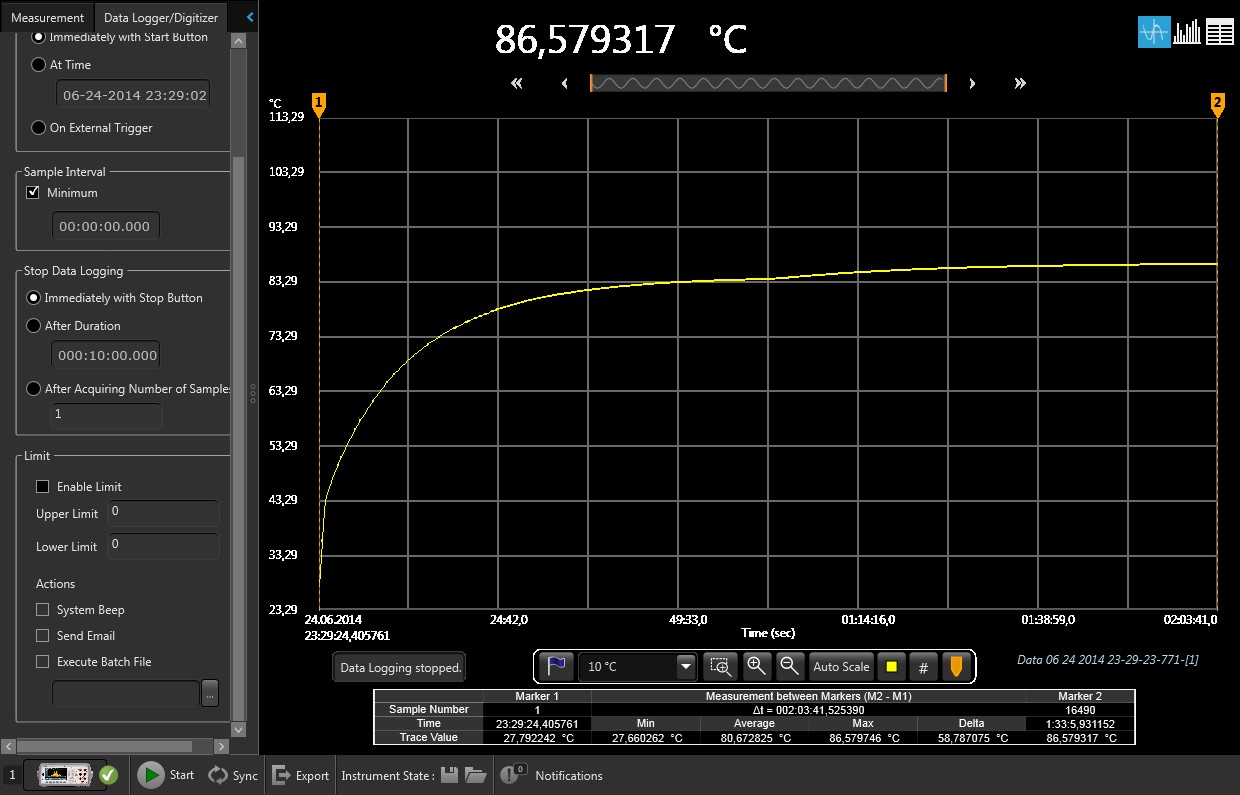This screenshot has height=795, width=1240.
Task: Open the 10 °C scale dropdown
Action: coord(685,667)
